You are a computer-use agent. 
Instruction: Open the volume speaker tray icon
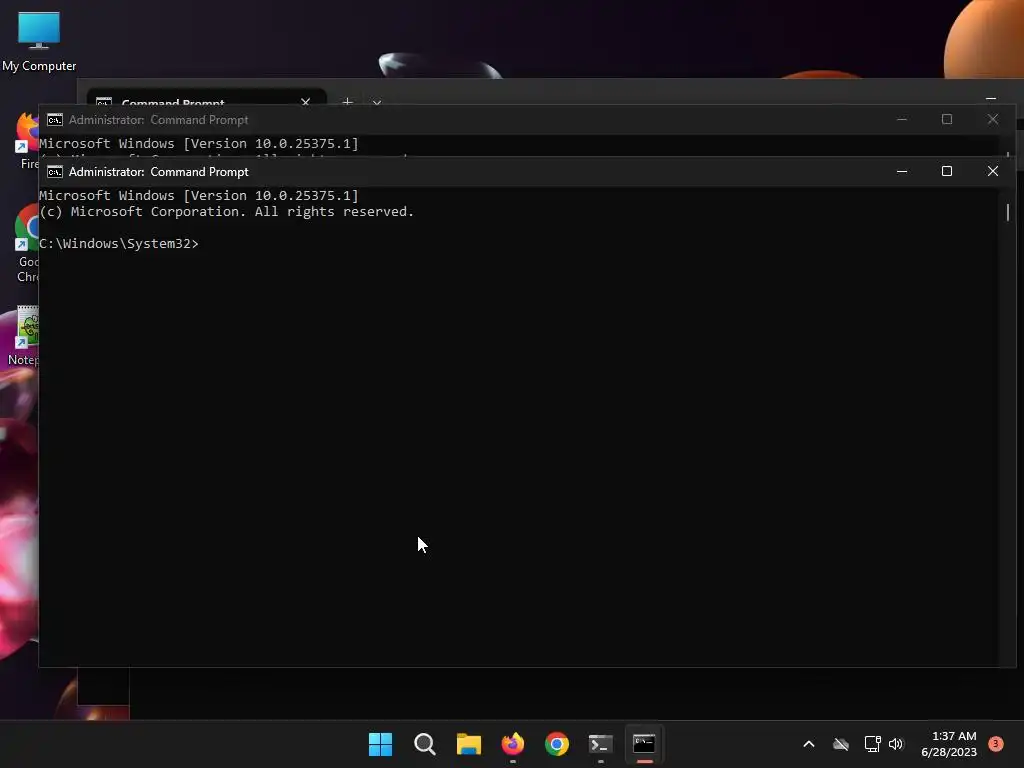896,744
